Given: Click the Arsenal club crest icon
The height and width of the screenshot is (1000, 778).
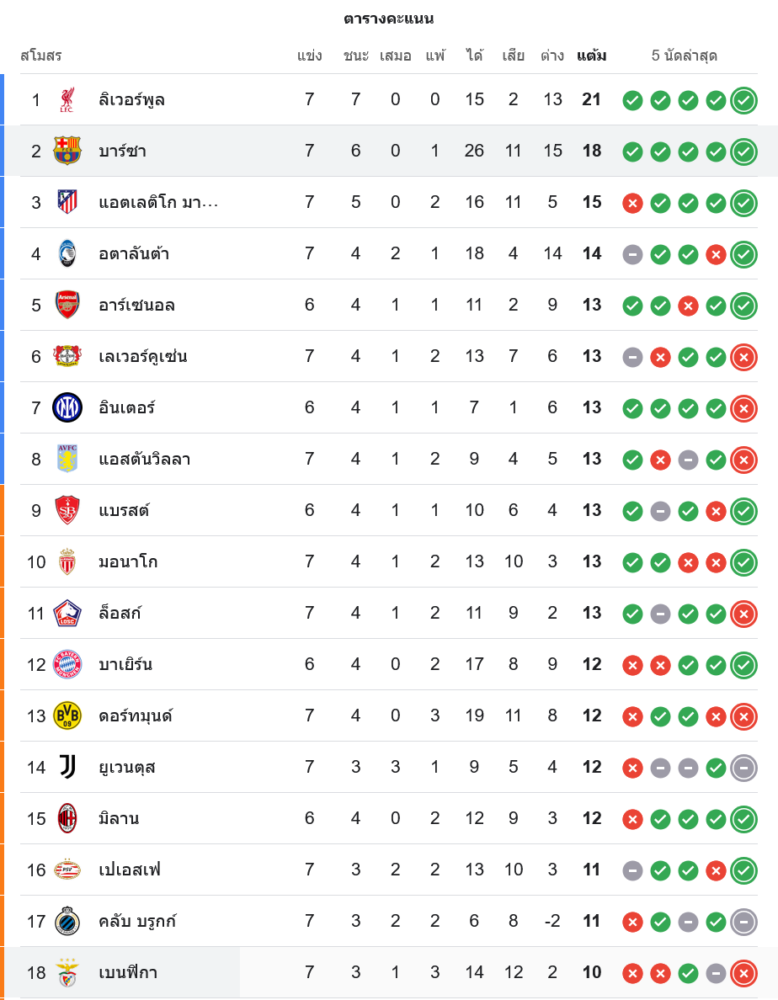Looking at the screenshot, I should [x=67, y=305].
